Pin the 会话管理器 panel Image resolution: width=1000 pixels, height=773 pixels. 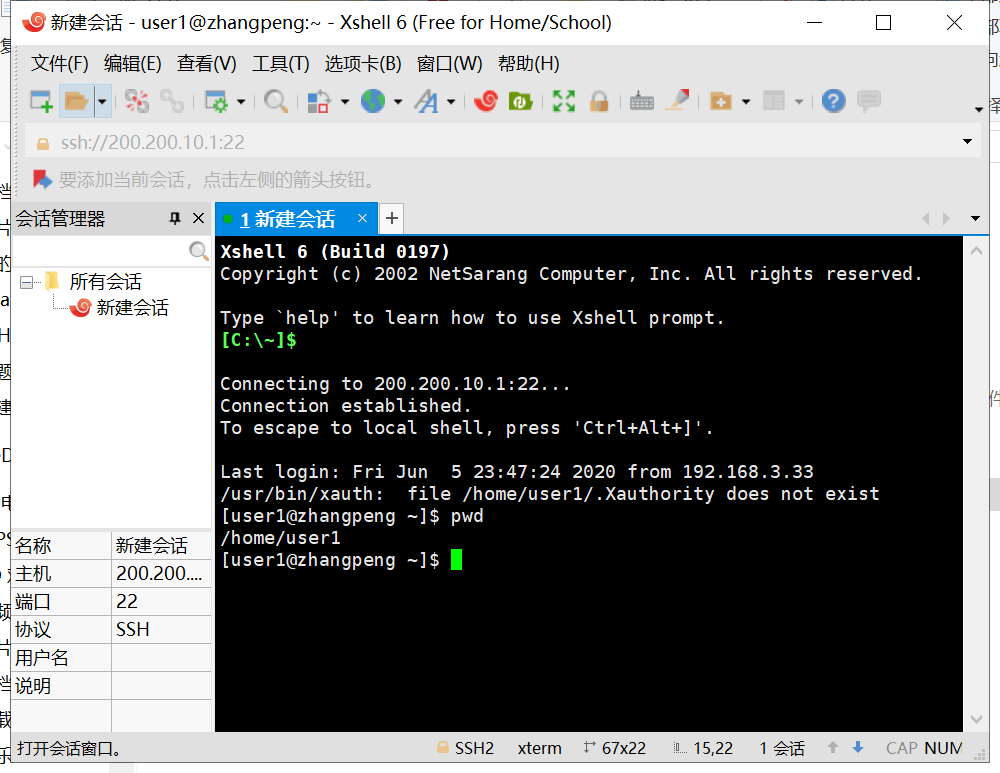click(175, 219)
